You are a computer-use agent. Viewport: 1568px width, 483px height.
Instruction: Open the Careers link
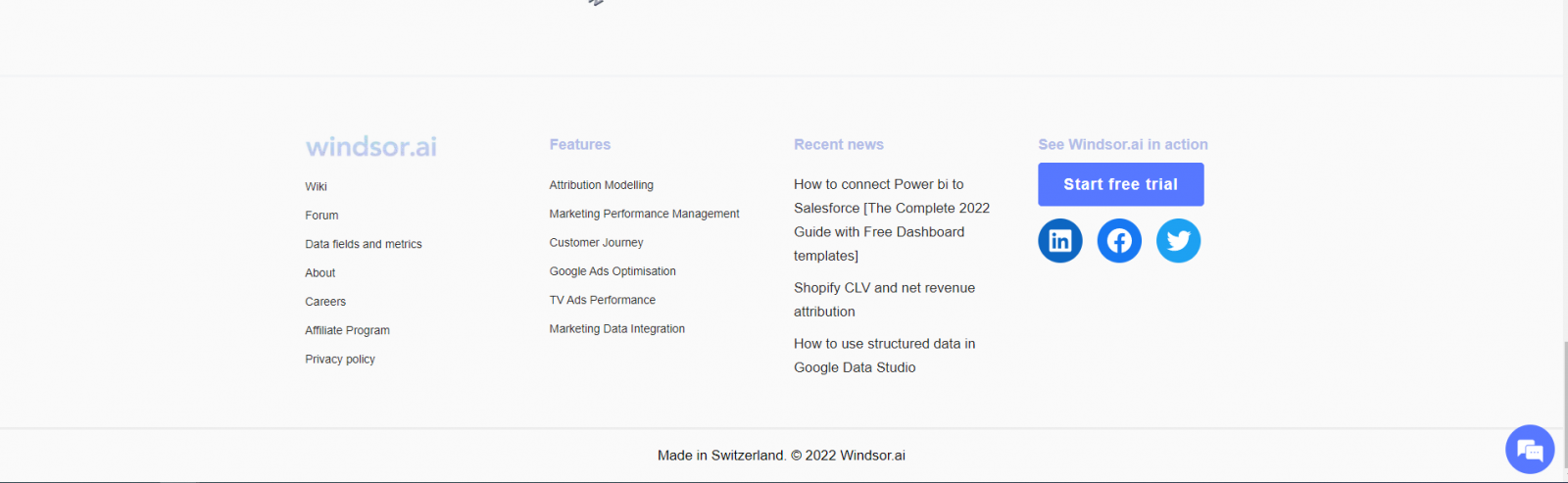tap(325, 302)
